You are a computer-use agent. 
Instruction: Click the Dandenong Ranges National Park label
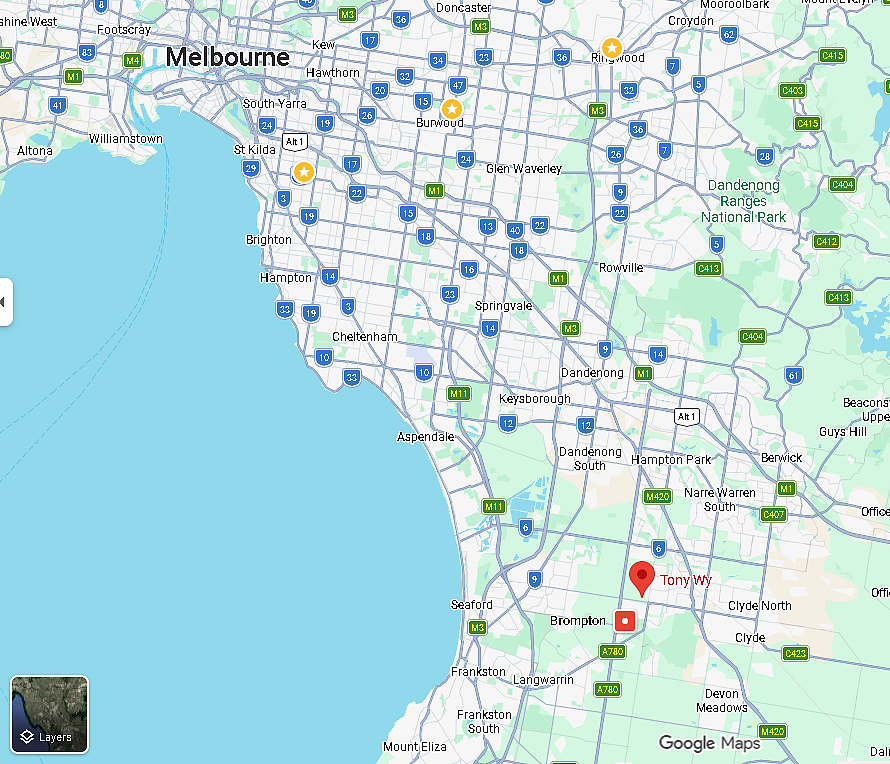point(744,201)
